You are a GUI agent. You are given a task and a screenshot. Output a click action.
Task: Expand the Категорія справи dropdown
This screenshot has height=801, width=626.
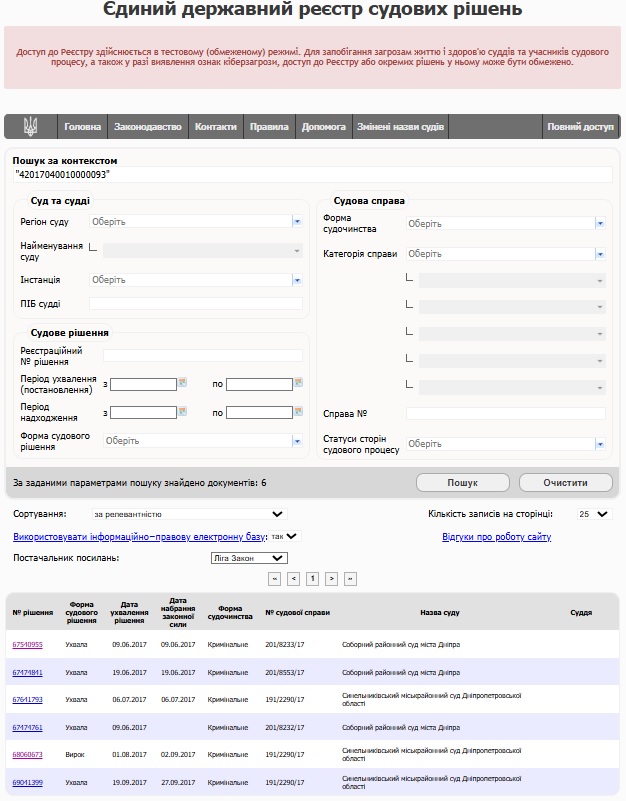coord(600,254)
